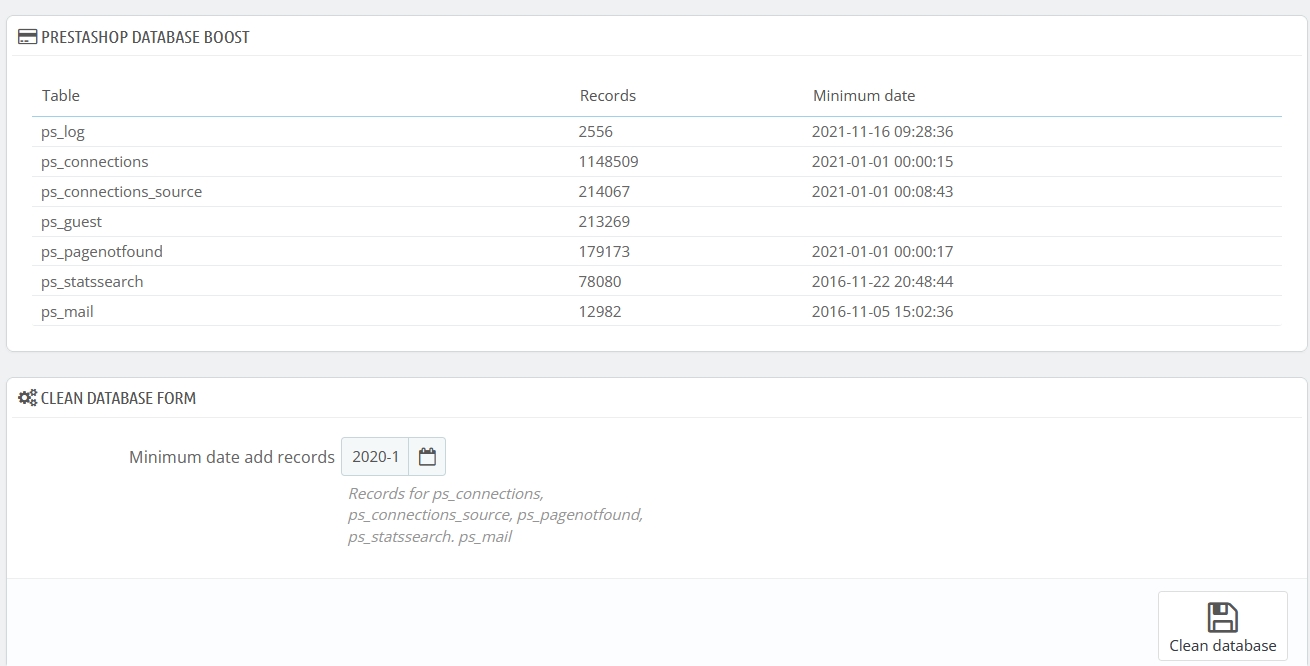
Task: Select the ps_pagenotfound table name
Action: click(102, 252)
